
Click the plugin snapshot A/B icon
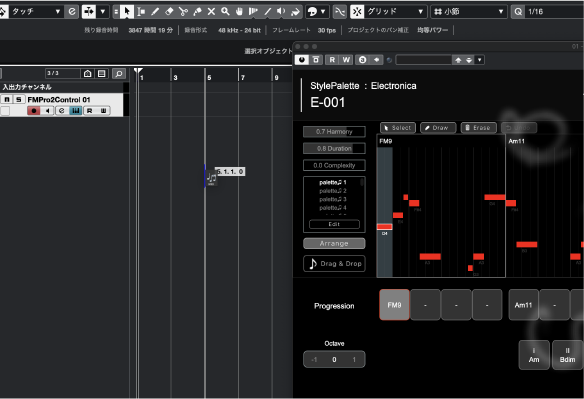point(362,60)
